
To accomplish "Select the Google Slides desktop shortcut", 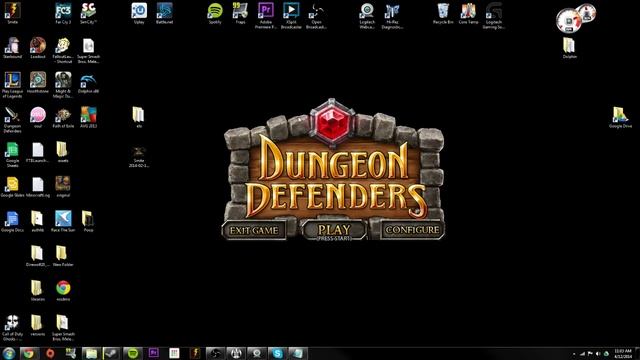I will [13, 186].
